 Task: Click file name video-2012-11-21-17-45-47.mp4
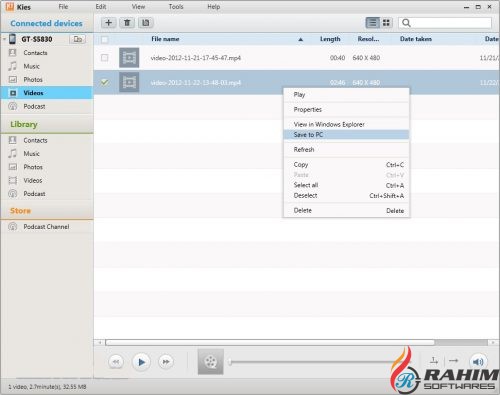pyautogui.click(x=196, y=58)
